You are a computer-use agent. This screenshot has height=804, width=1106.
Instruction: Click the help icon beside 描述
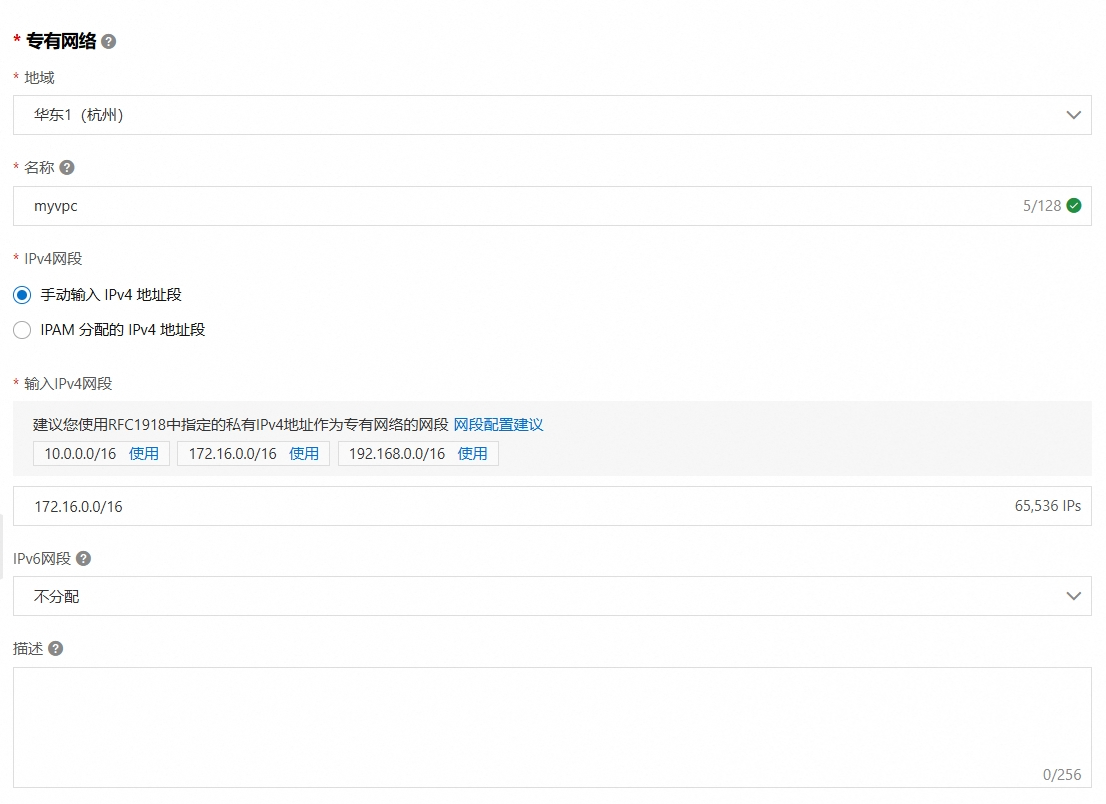tap(56, 648)
